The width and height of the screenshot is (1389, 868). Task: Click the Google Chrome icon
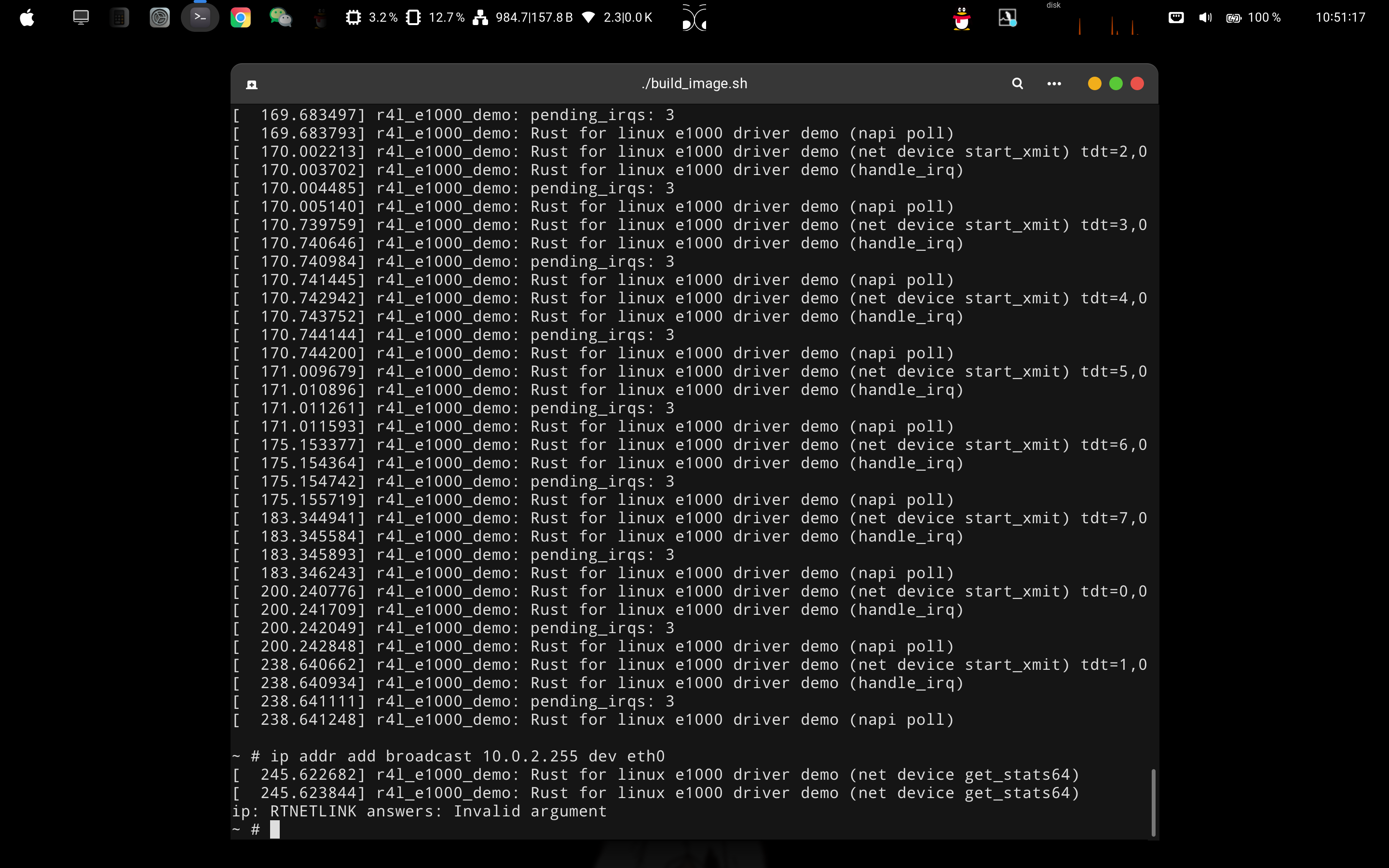pos(241,18)
